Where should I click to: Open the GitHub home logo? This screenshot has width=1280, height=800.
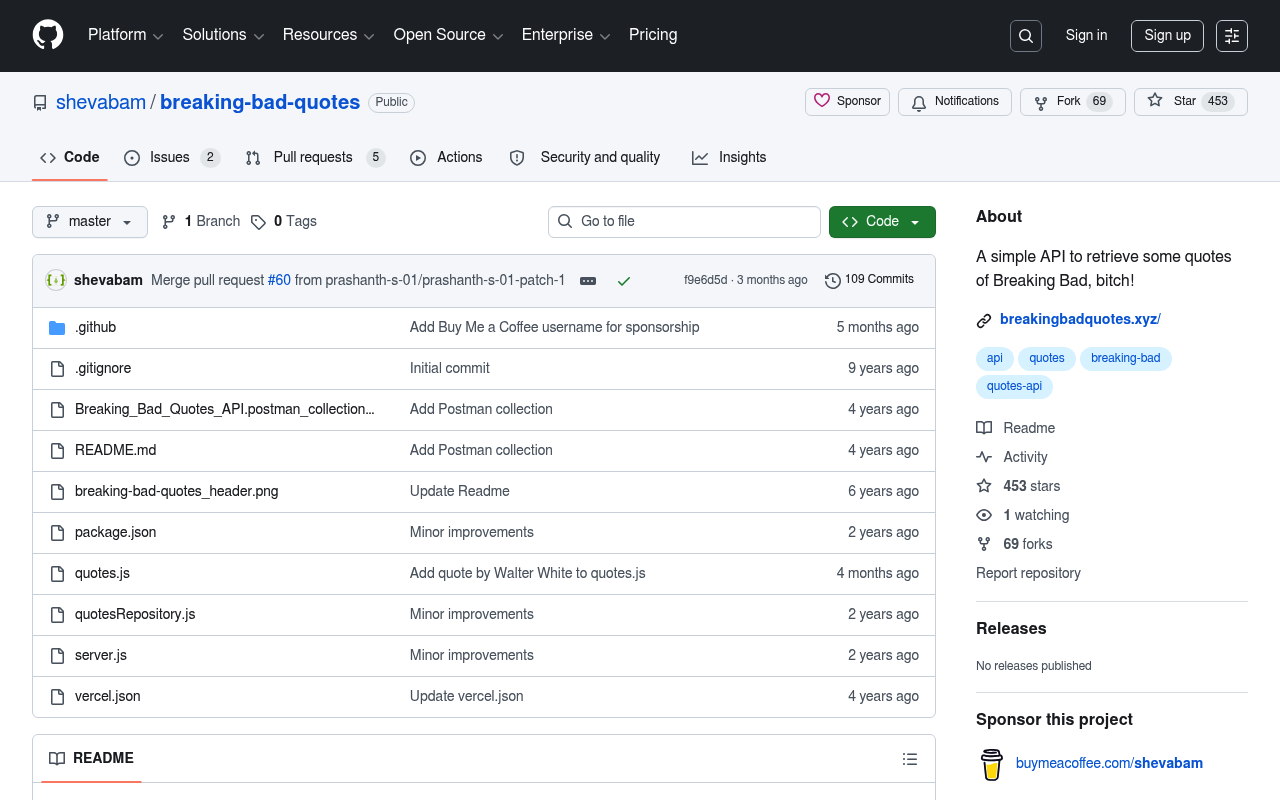48,35
